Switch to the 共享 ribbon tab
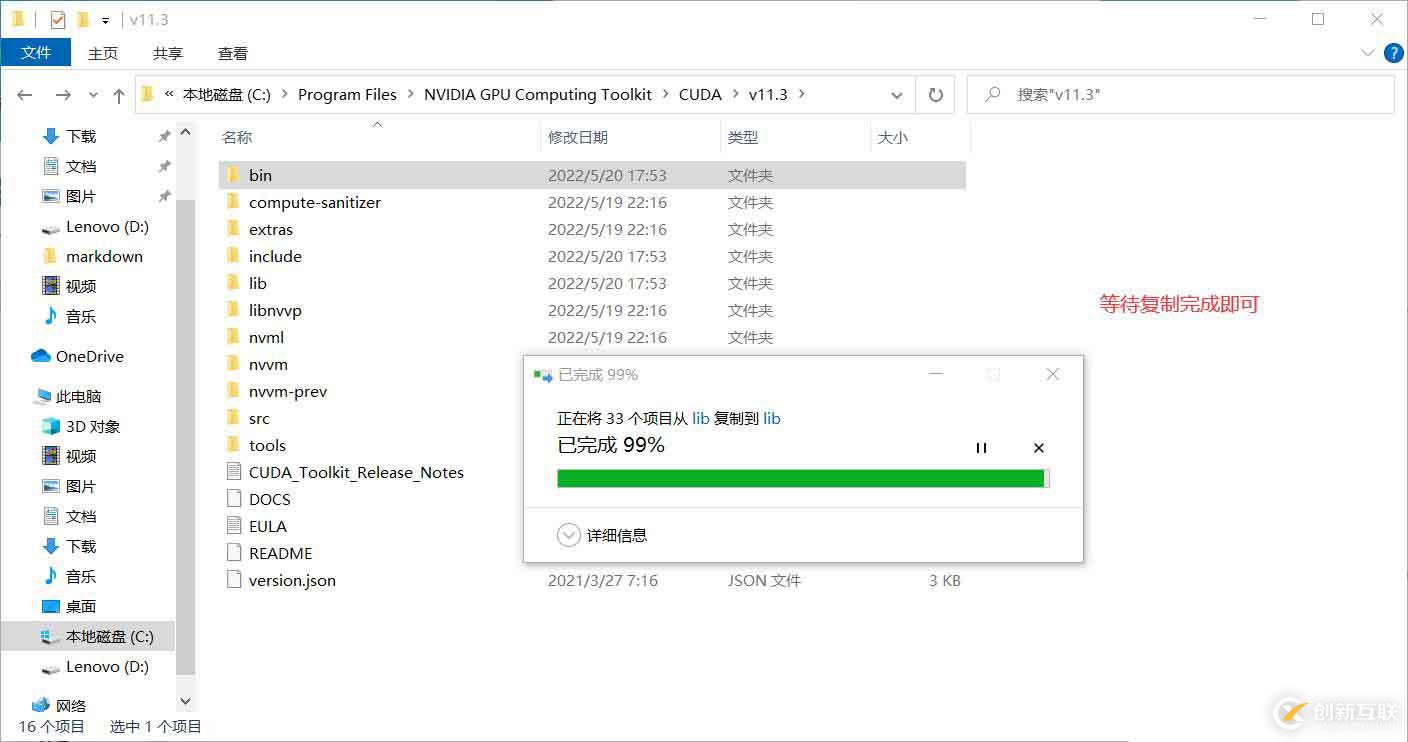 [168, 53]
